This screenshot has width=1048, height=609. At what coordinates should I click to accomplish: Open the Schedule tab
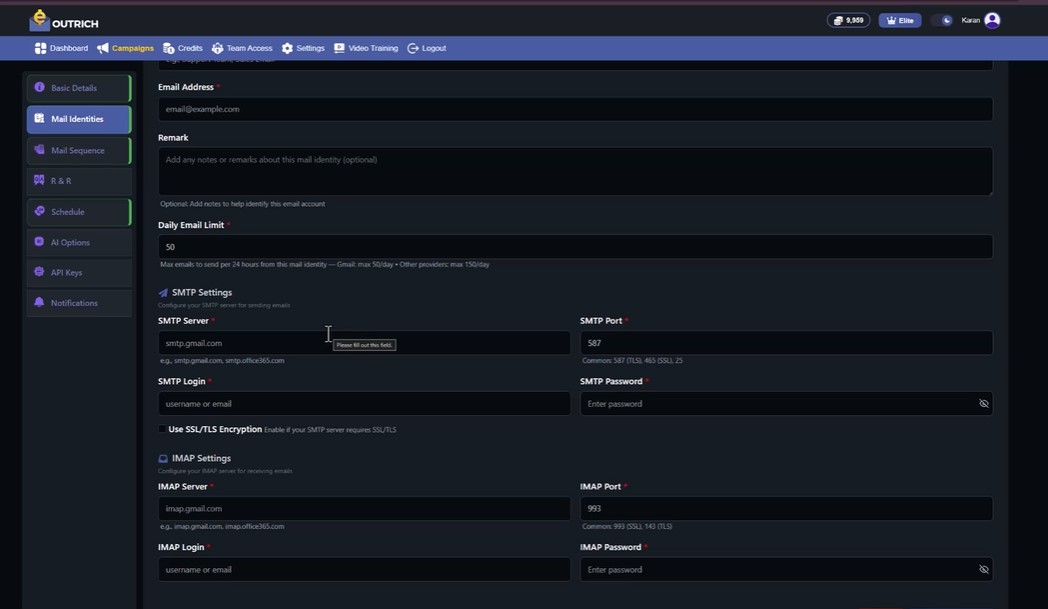pos(79,212)
